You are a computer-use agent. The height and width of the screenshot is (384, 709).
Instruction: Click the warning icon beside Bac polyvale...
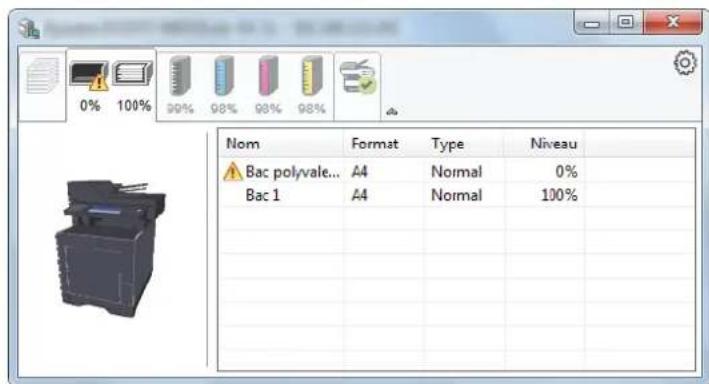232,171
